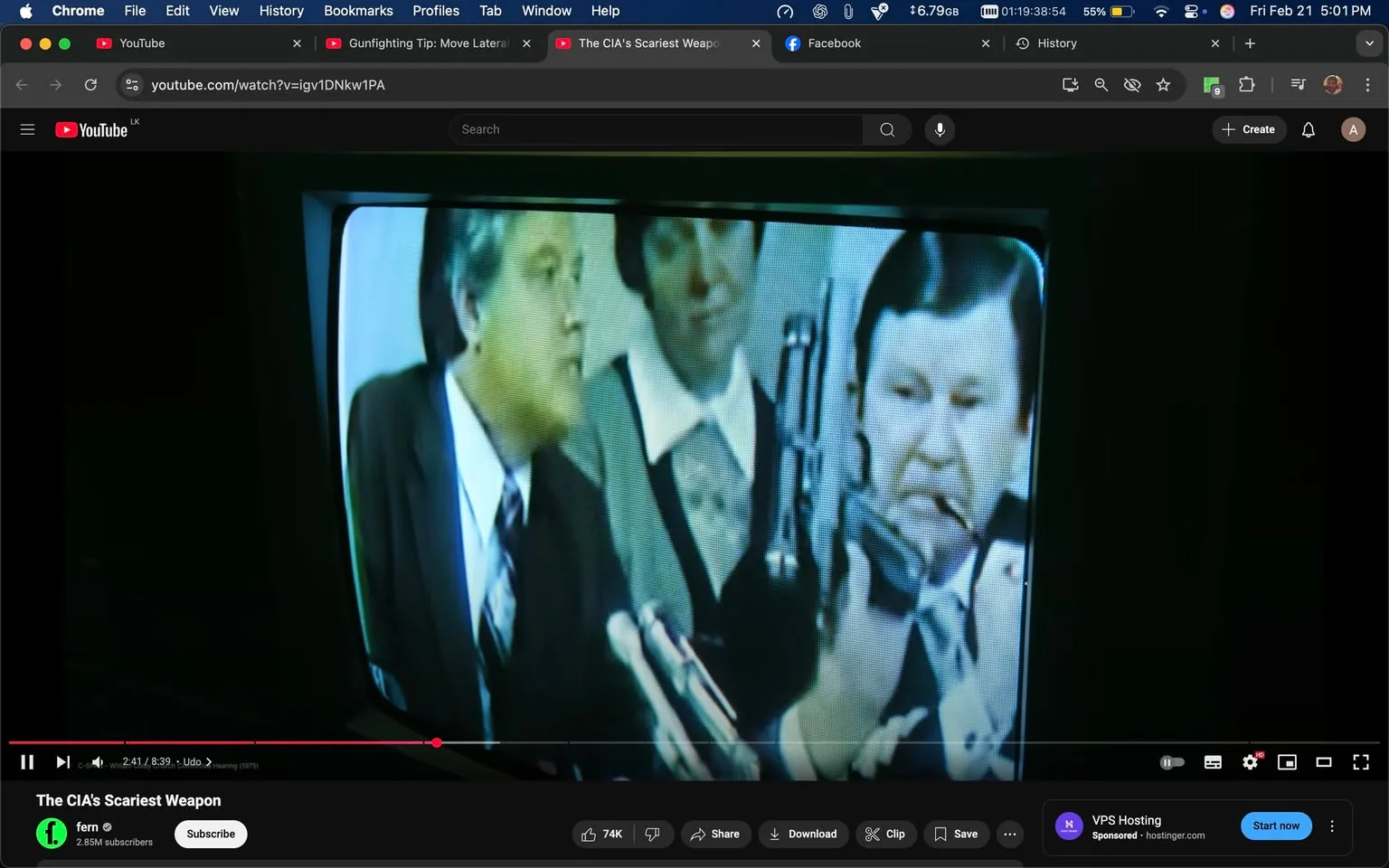The height and width of the screenshot is (868, 1389).
Task: Open the video's more actions menu
Action: coord(1009,834)
